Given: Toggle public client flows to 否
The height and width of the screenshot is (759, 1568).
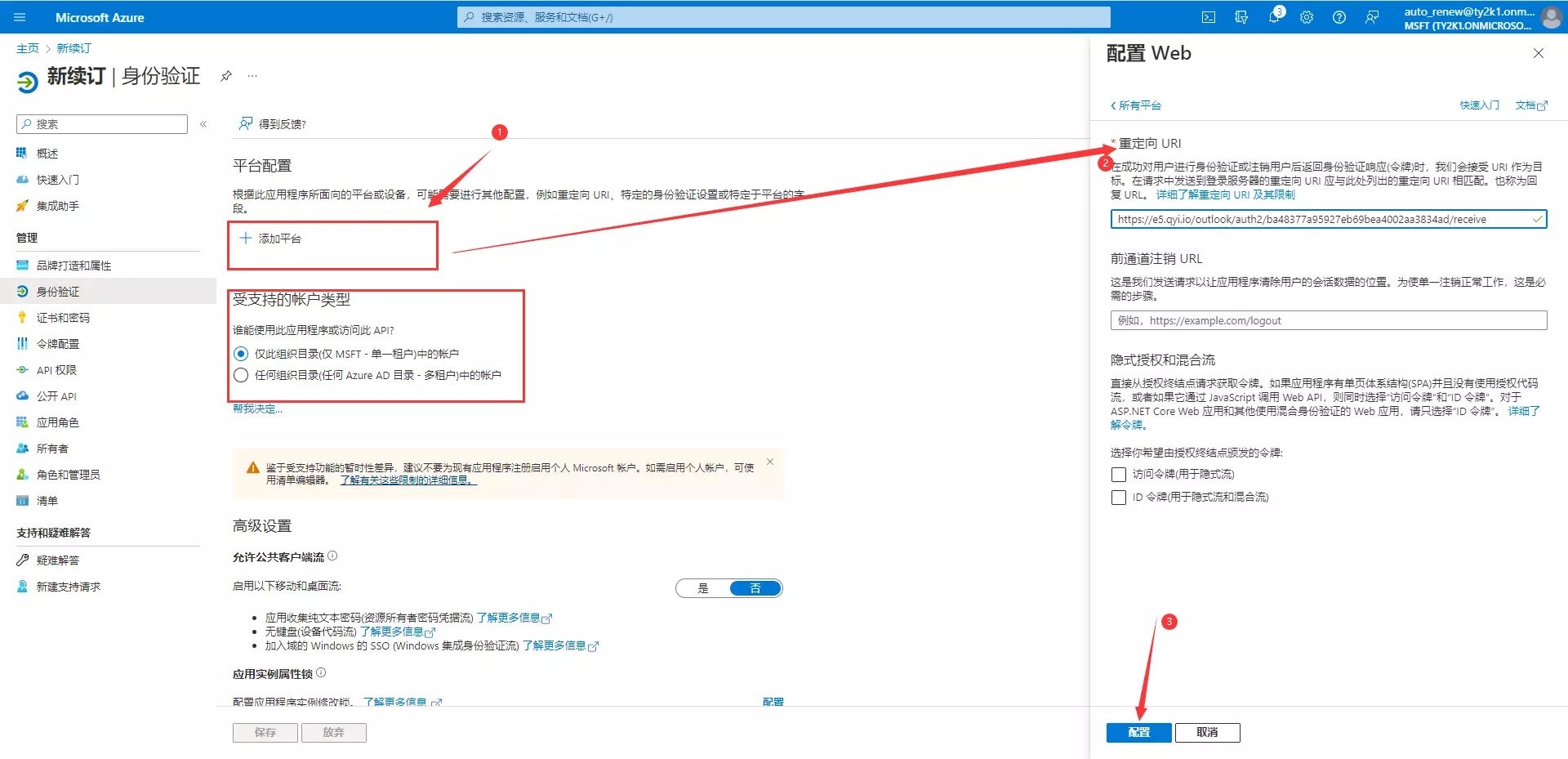Looking at the screenshot, I should click(x=755, y=588).
